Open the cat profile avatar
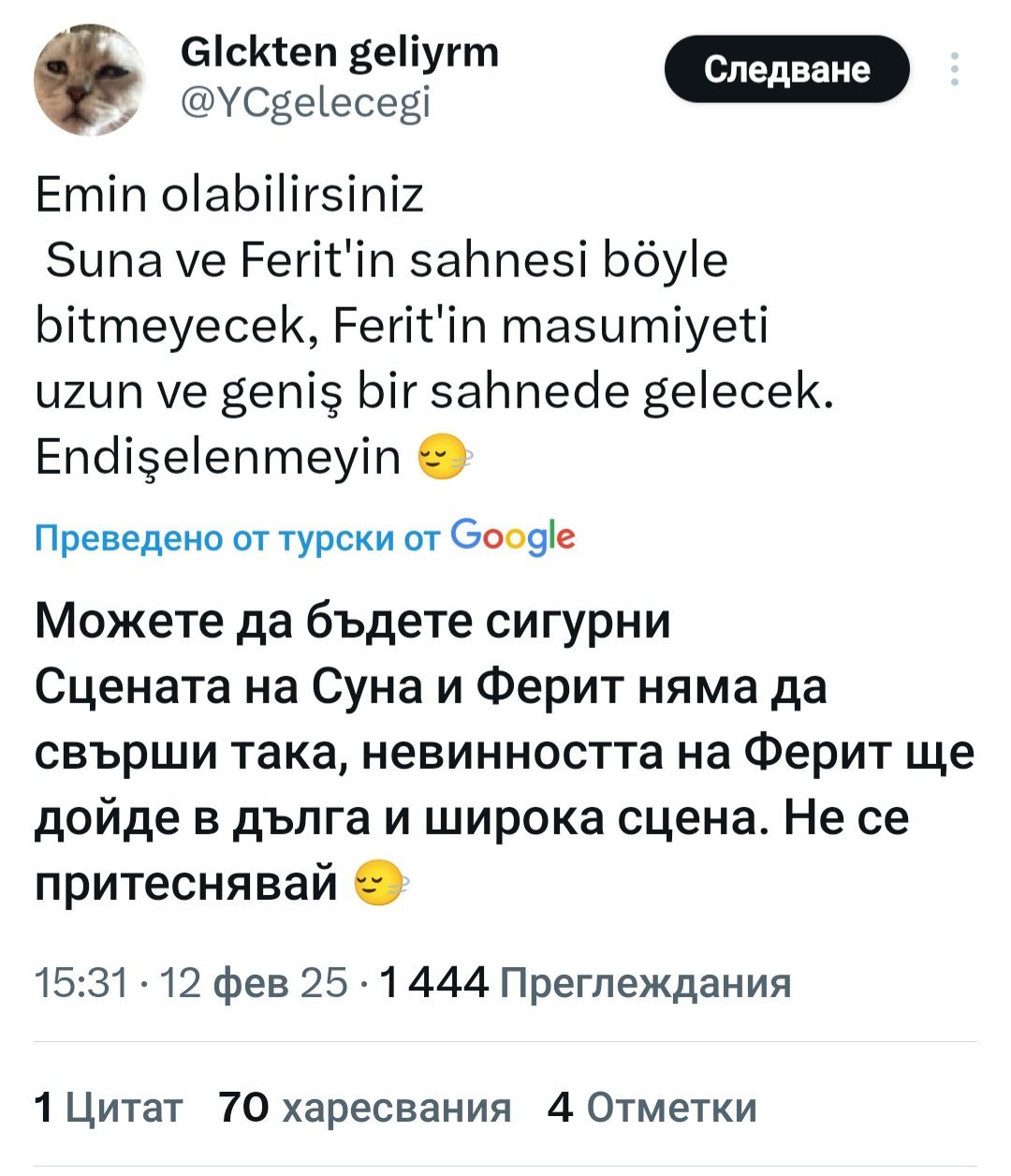 [90, 80]
